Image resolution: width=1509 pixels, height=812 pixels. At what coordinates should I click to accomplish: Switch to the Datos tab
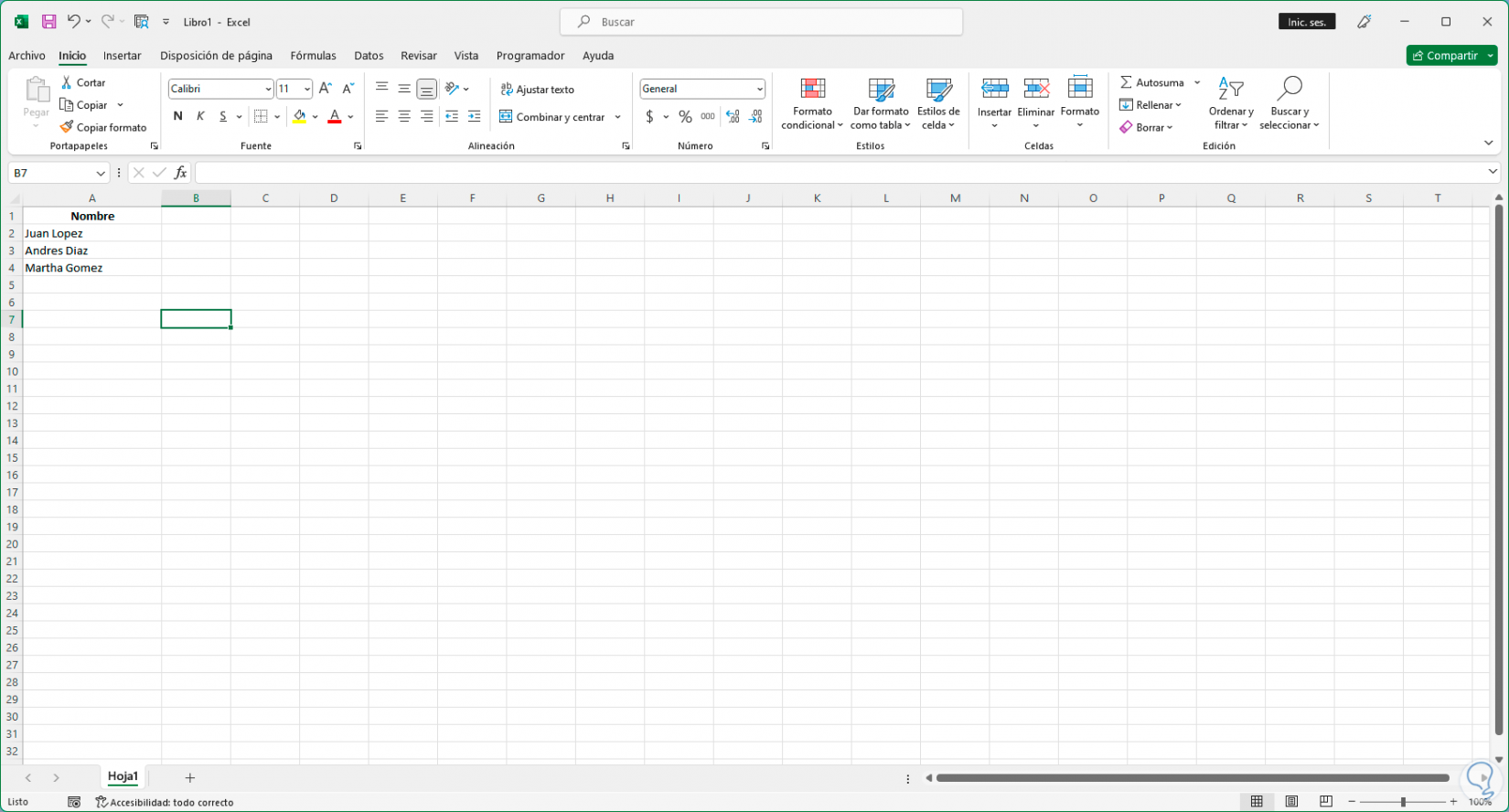(369, 56)
